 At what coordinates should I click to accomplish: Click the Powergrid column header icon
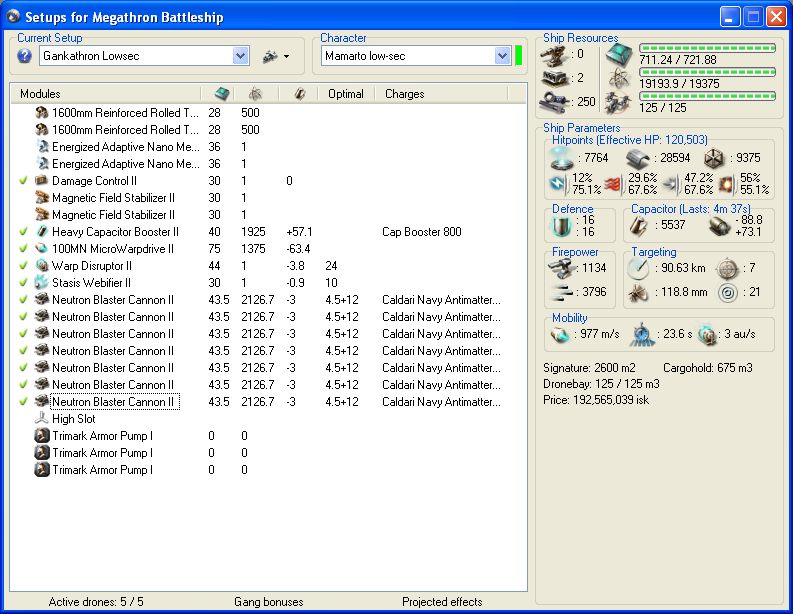255,94
